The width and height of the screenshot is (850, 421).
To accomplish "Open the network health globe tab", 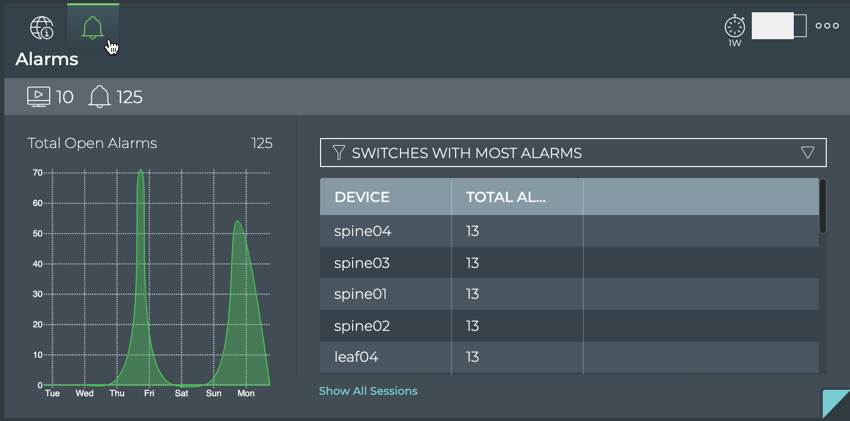I will 42,28.
